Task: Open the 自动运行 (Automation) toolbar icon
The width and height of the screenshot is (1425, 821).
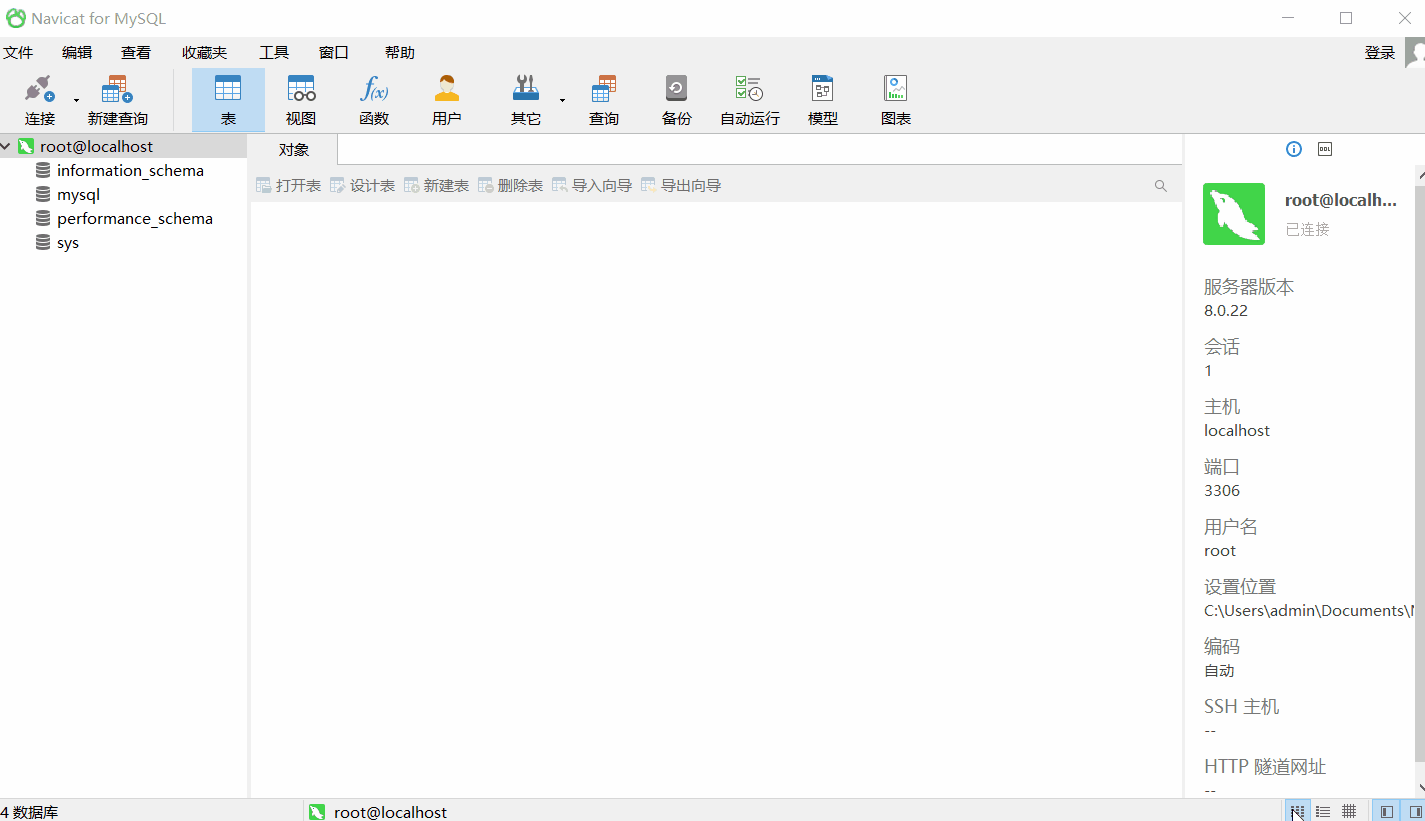Action: (x=749, y=89)
